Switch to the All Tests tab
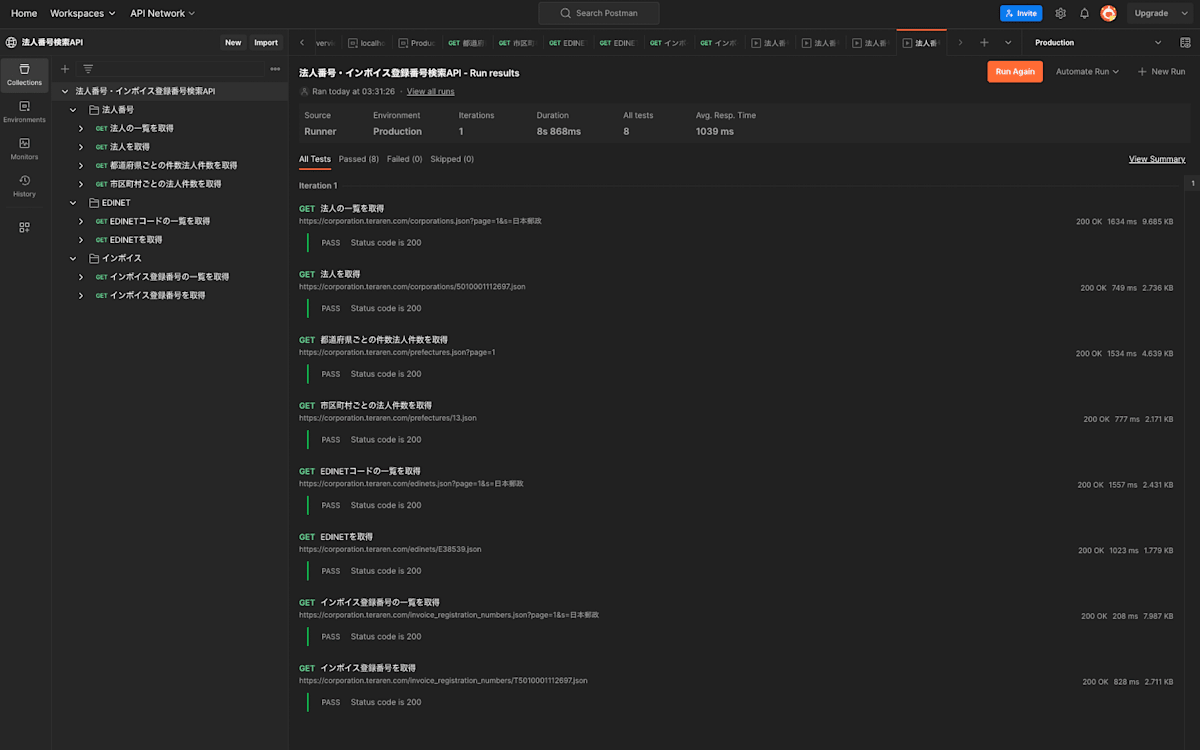Viewport: 1200px width, 750px height. pos(315,159)
